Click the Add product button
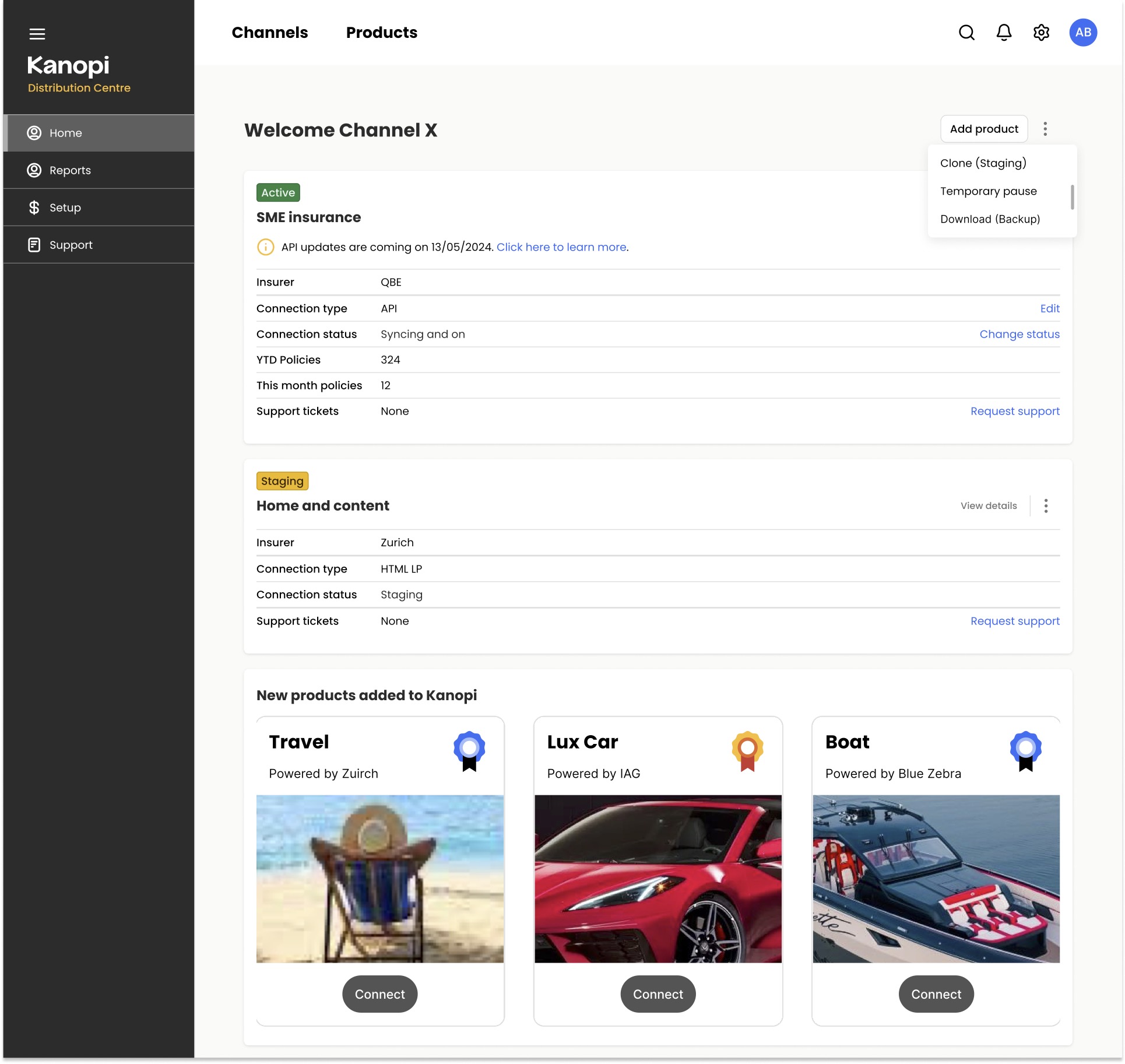1125x1064 pixels. pos(984,129)
